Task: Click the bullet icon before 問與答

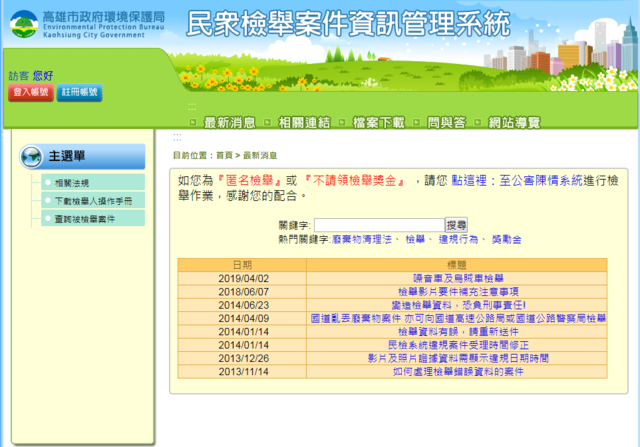Action: pos(416,122)
